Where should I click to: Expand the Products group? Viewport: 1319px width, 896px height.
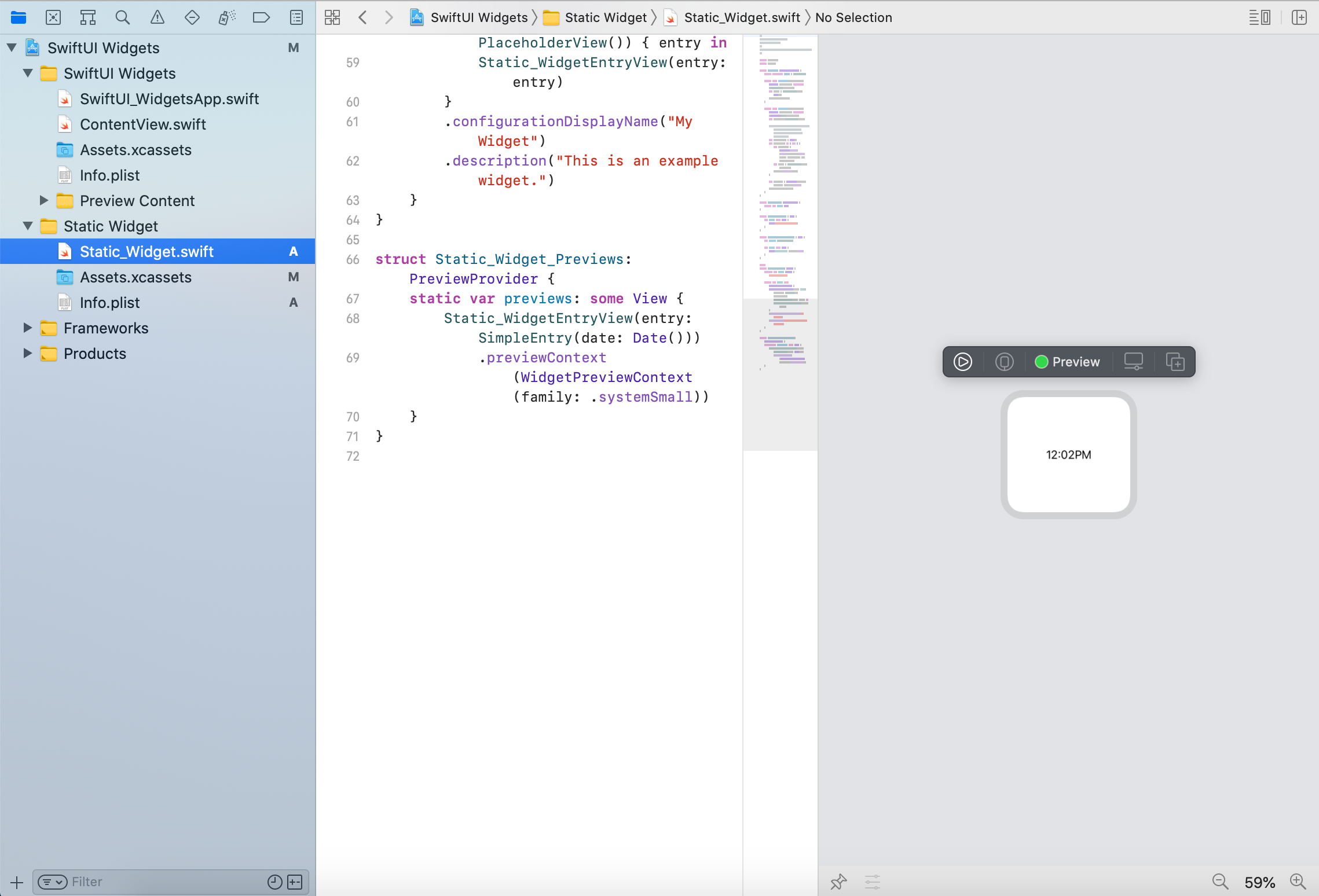coord(27,353)
